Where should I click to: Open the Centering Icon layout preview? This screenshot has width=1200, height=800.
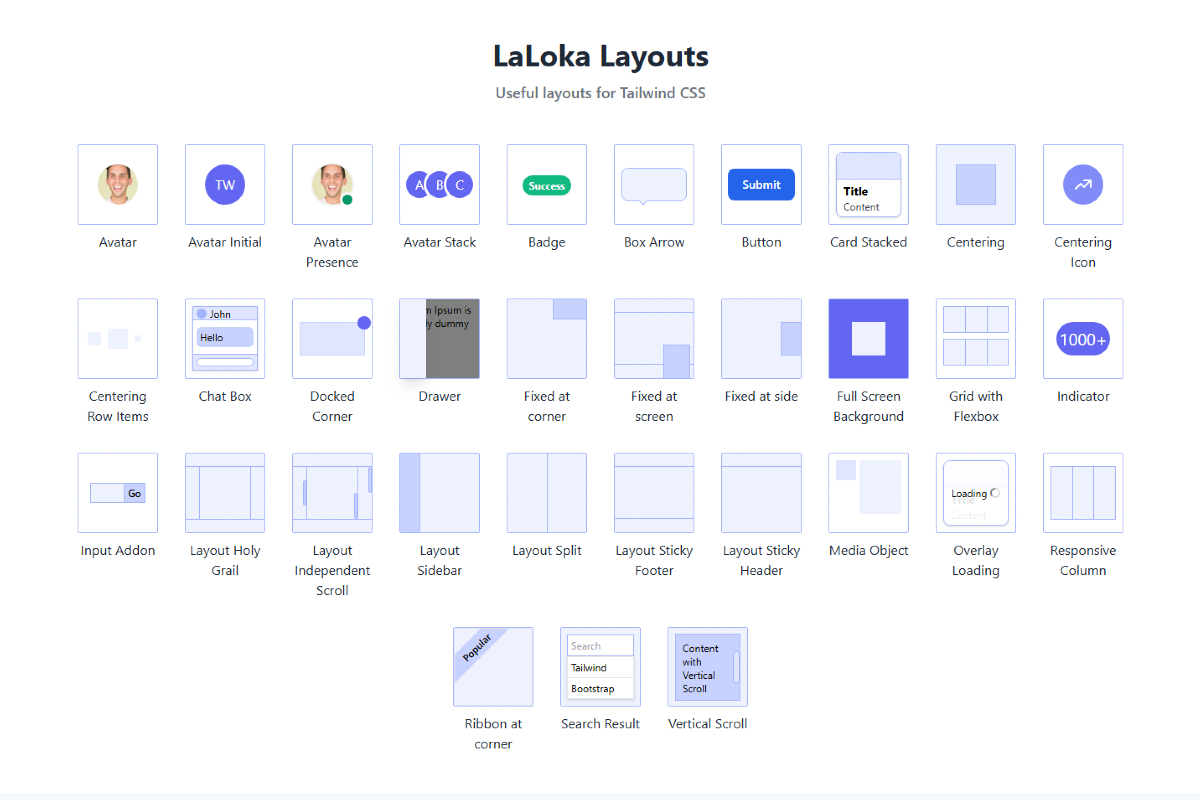[x=1083, y=184]
